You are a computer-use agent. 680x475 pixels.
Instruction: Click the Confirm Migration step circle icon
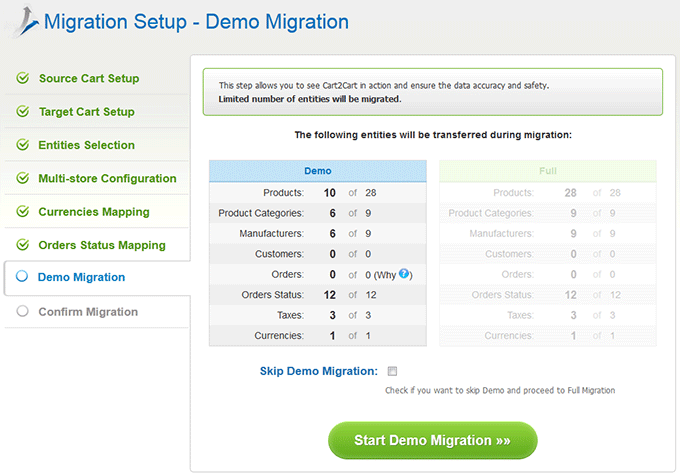coord(22,311)
